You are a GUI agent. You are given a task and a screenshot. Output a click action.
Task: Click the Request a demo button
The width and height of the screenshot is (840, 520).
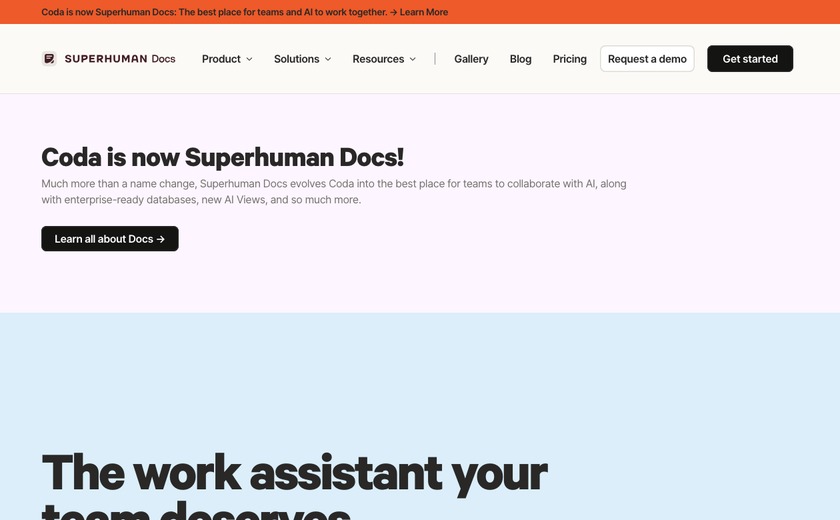click(x=647, y=59)
